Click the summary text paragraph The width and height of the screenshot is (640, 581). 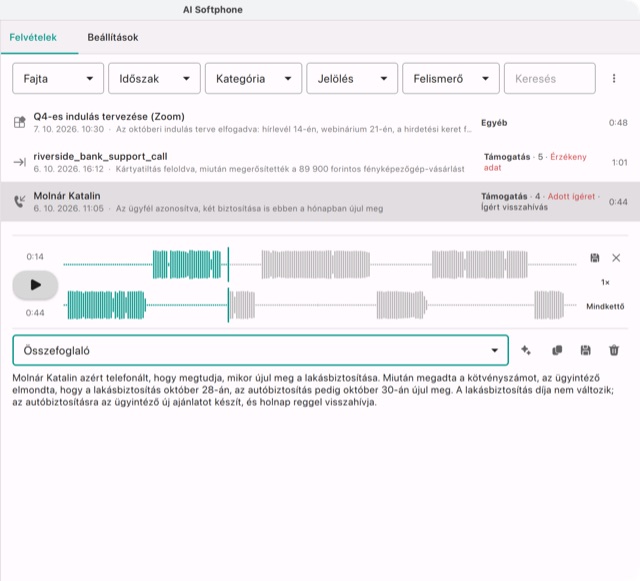pos(313,390)
